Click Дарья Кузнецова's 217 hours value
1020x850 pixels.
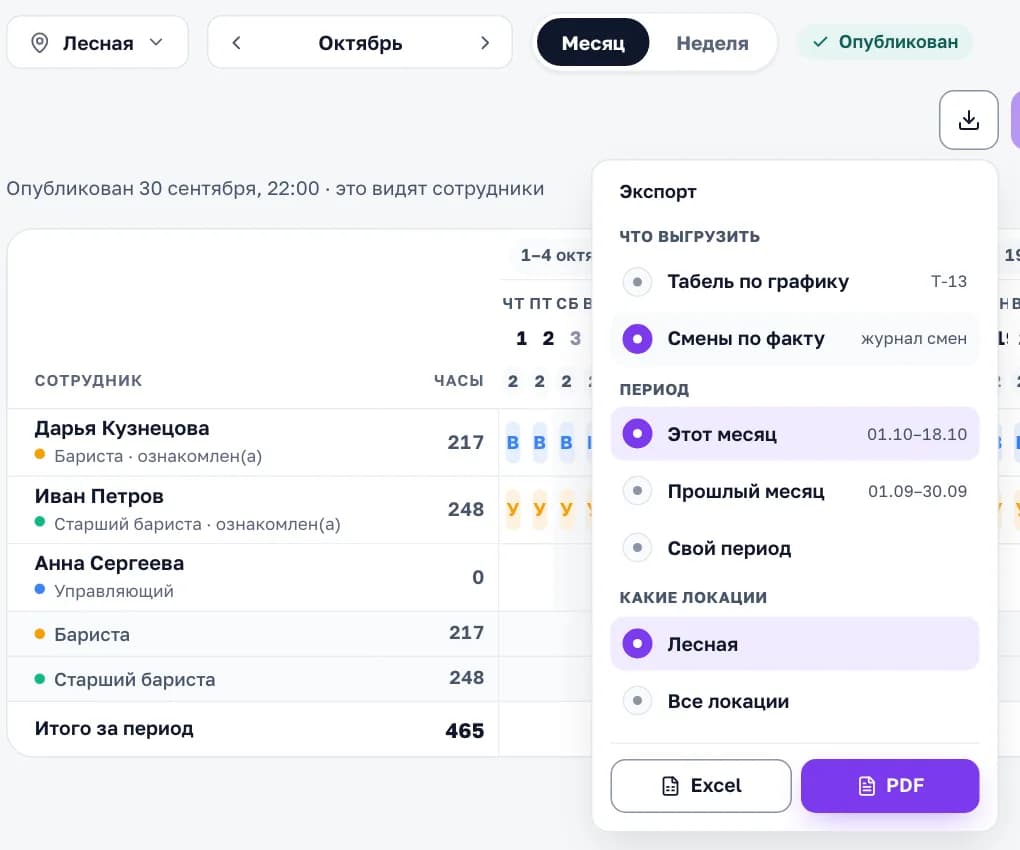466,442
